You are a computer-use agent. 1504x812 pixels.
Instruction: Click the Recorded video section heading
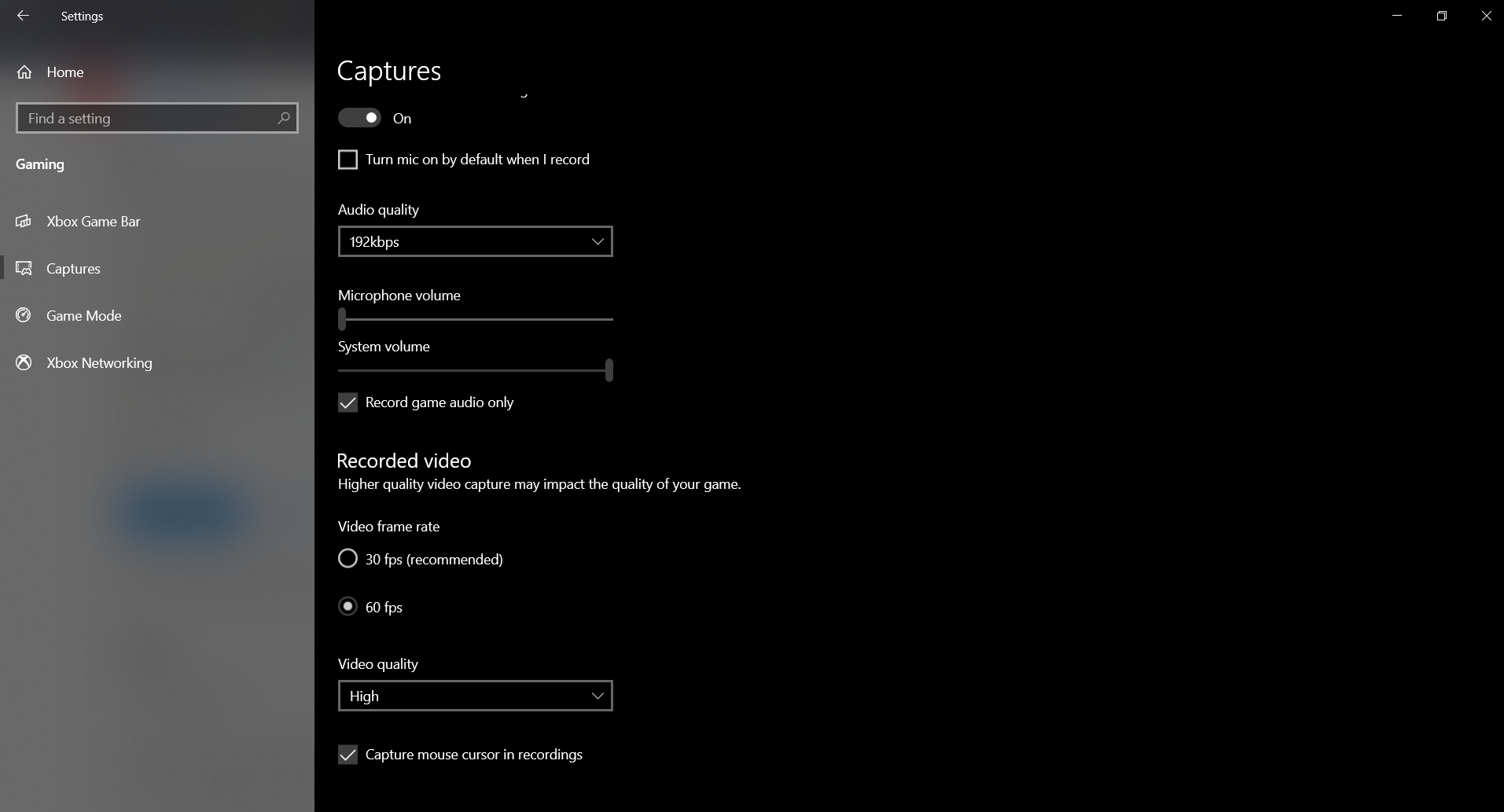pos(404,461)
